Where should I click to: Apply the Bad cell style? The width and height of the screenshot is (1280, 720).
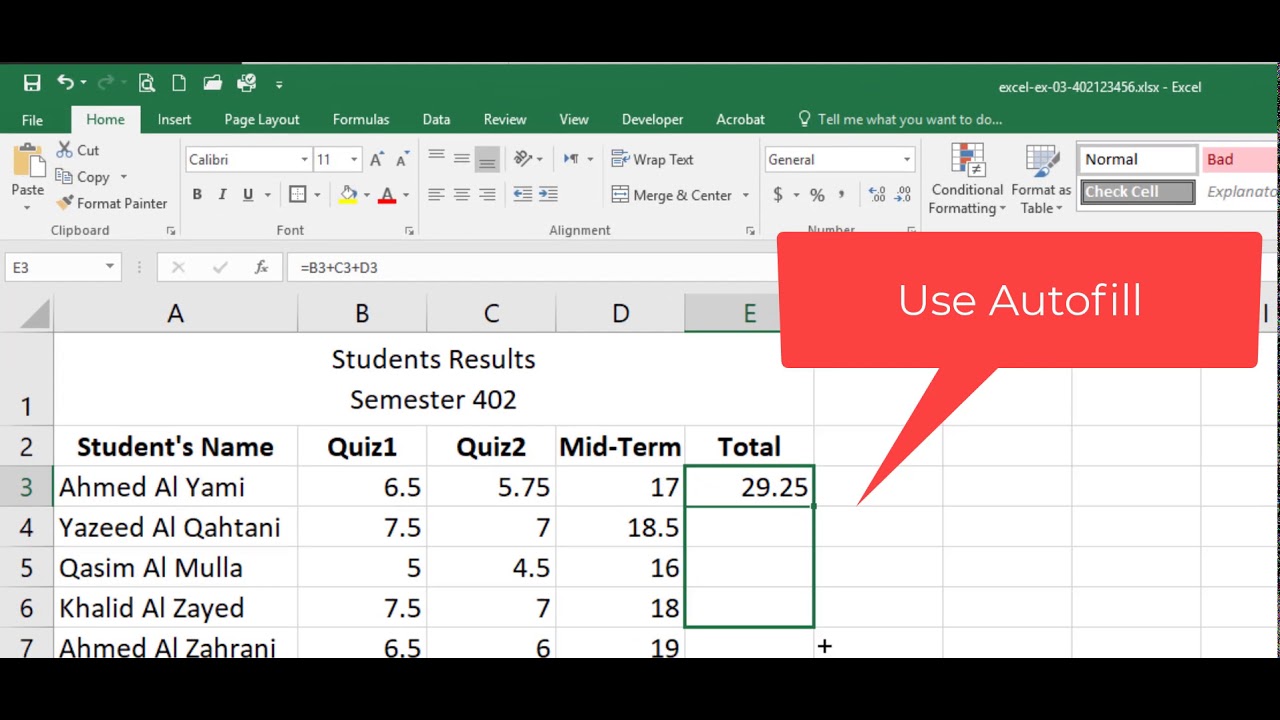[1240, 159]
